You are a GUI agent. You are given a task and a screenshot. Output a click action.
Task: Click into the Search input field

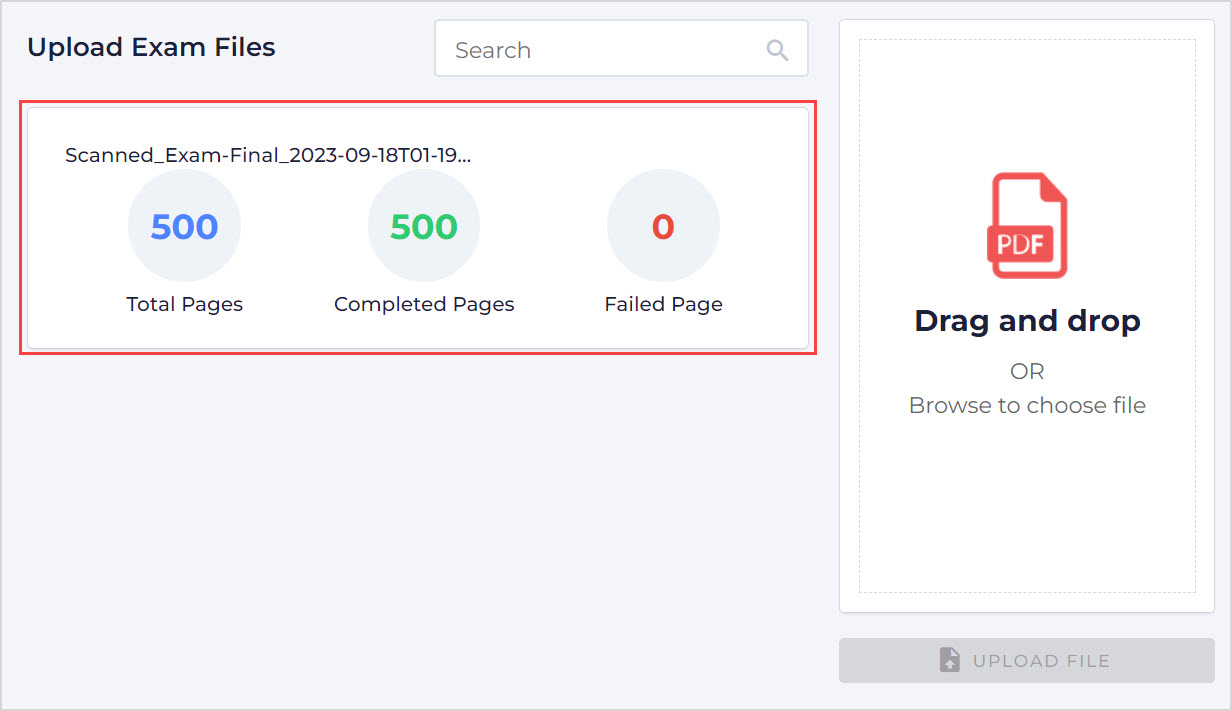600,50
